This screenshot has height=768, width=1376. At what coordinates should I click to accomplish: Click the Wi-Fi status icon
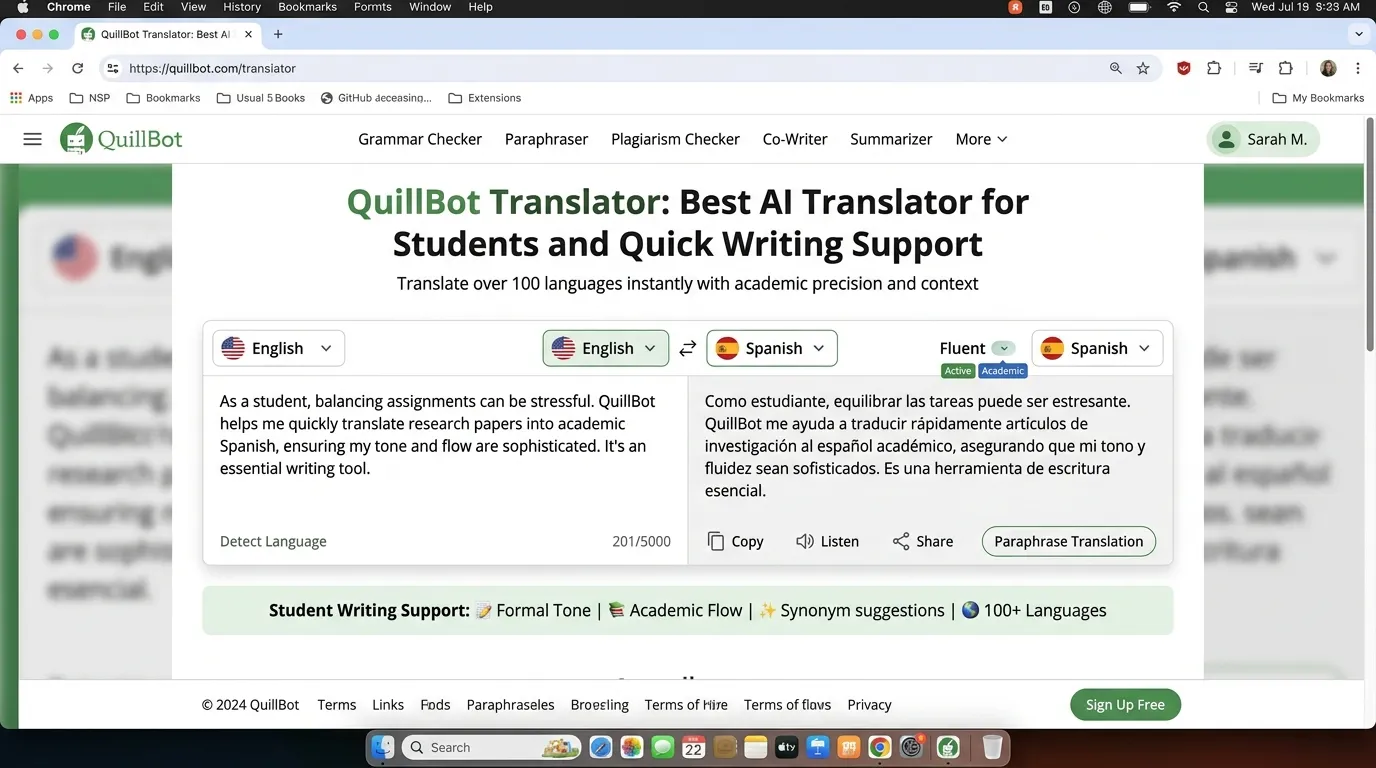click(x=1174, y=7)
